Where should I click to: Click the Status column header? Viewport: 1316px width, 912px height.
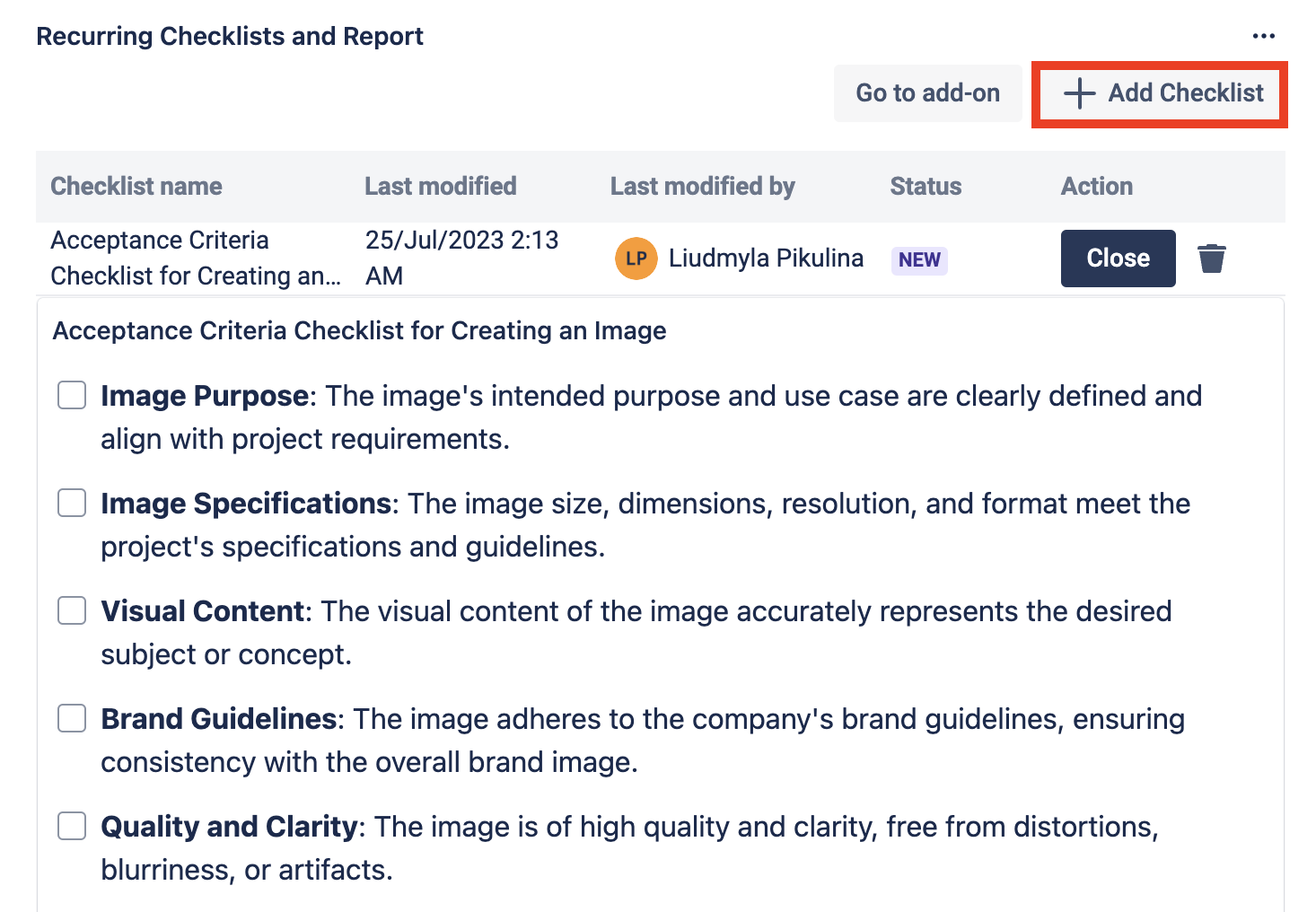pos(926,186)
